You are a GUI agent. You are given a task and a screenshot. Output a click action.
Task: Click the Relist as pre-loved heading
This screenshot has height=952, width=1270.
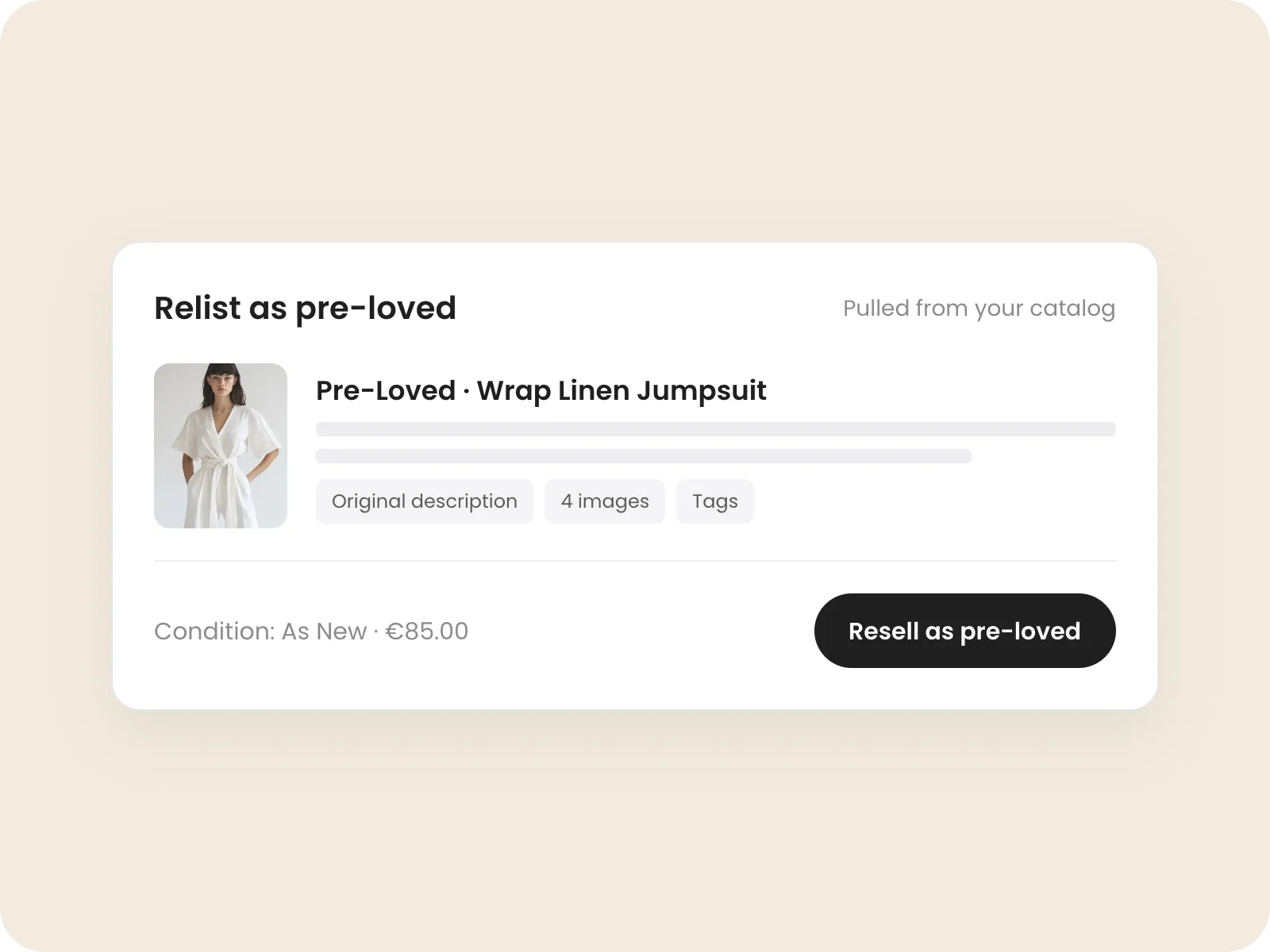(305, 308)
